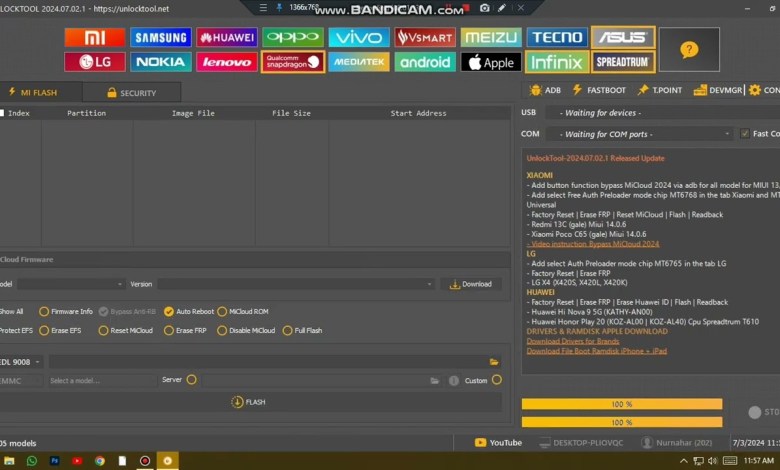Click the Partition column header
780x470 pixels.
coord(87,113)
